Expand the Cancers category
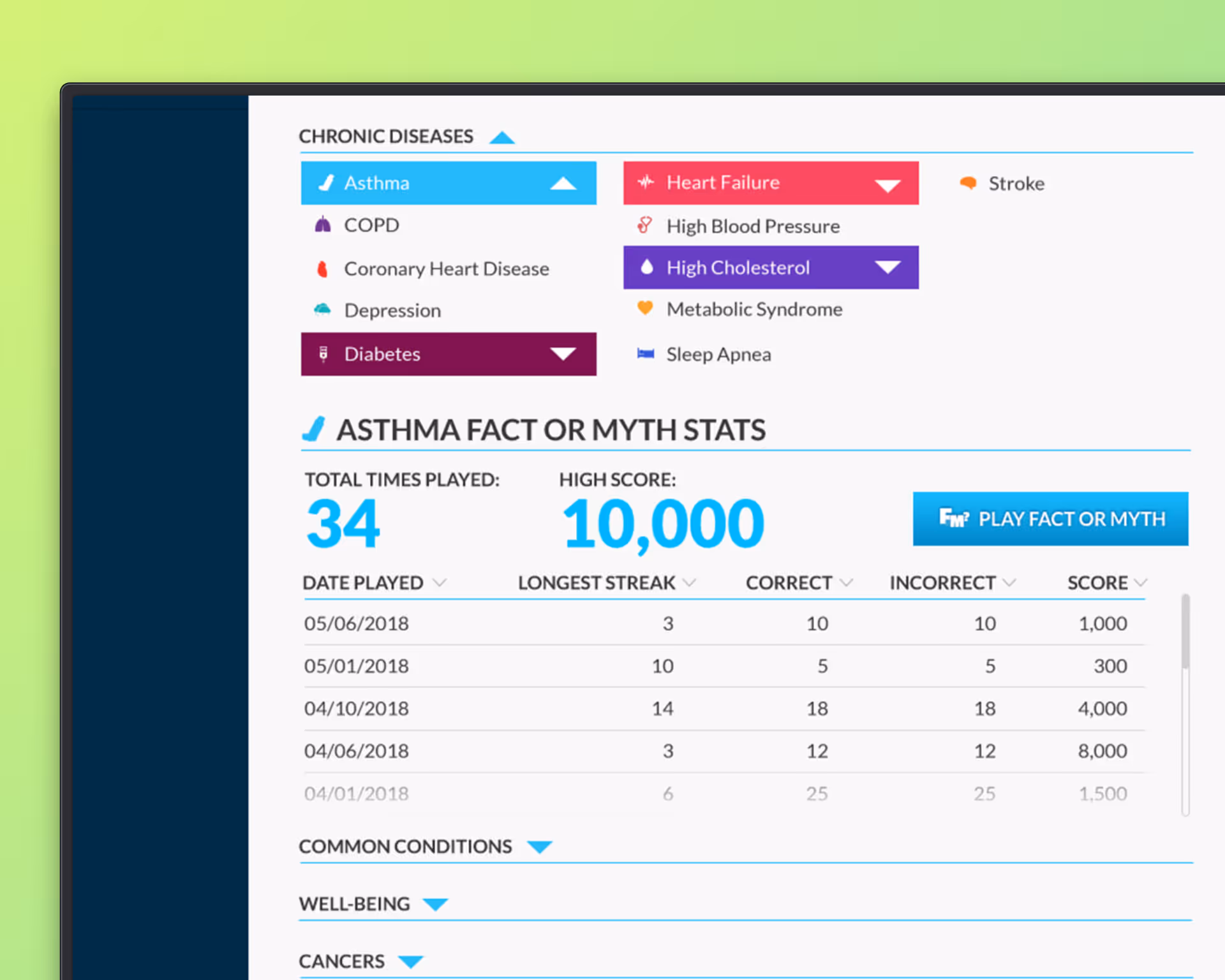The width and height of the screenshot is (1225, 980). pos(410,961)
